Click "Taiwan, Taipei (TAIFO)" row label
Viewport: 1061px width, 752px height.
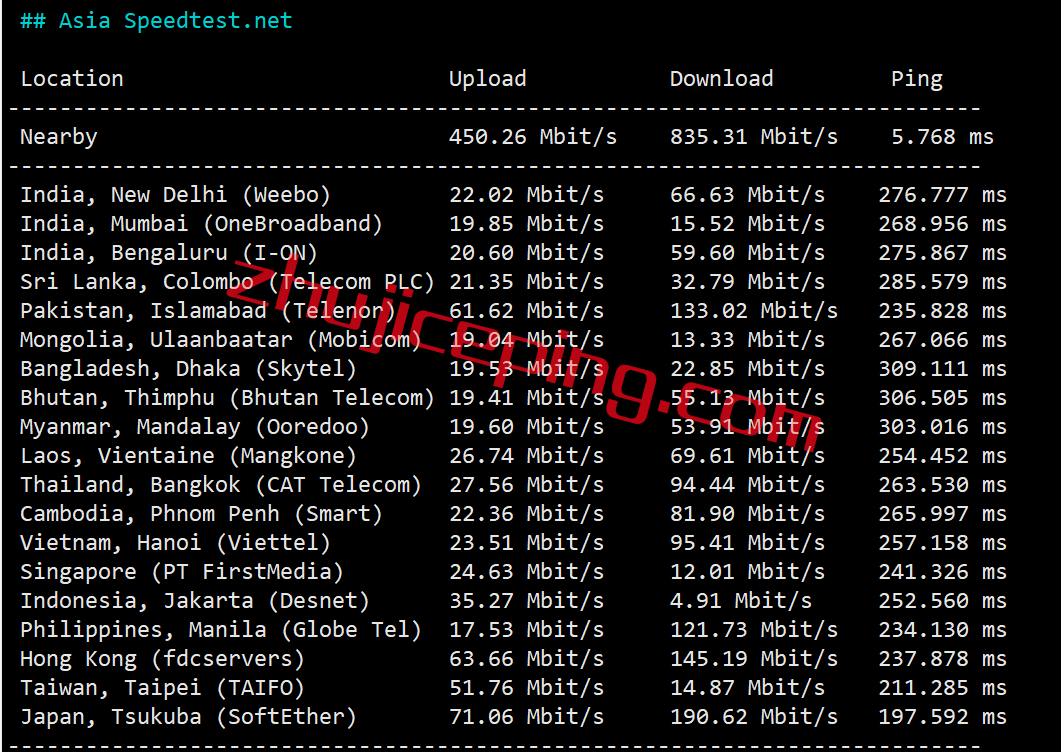[162, 690]
